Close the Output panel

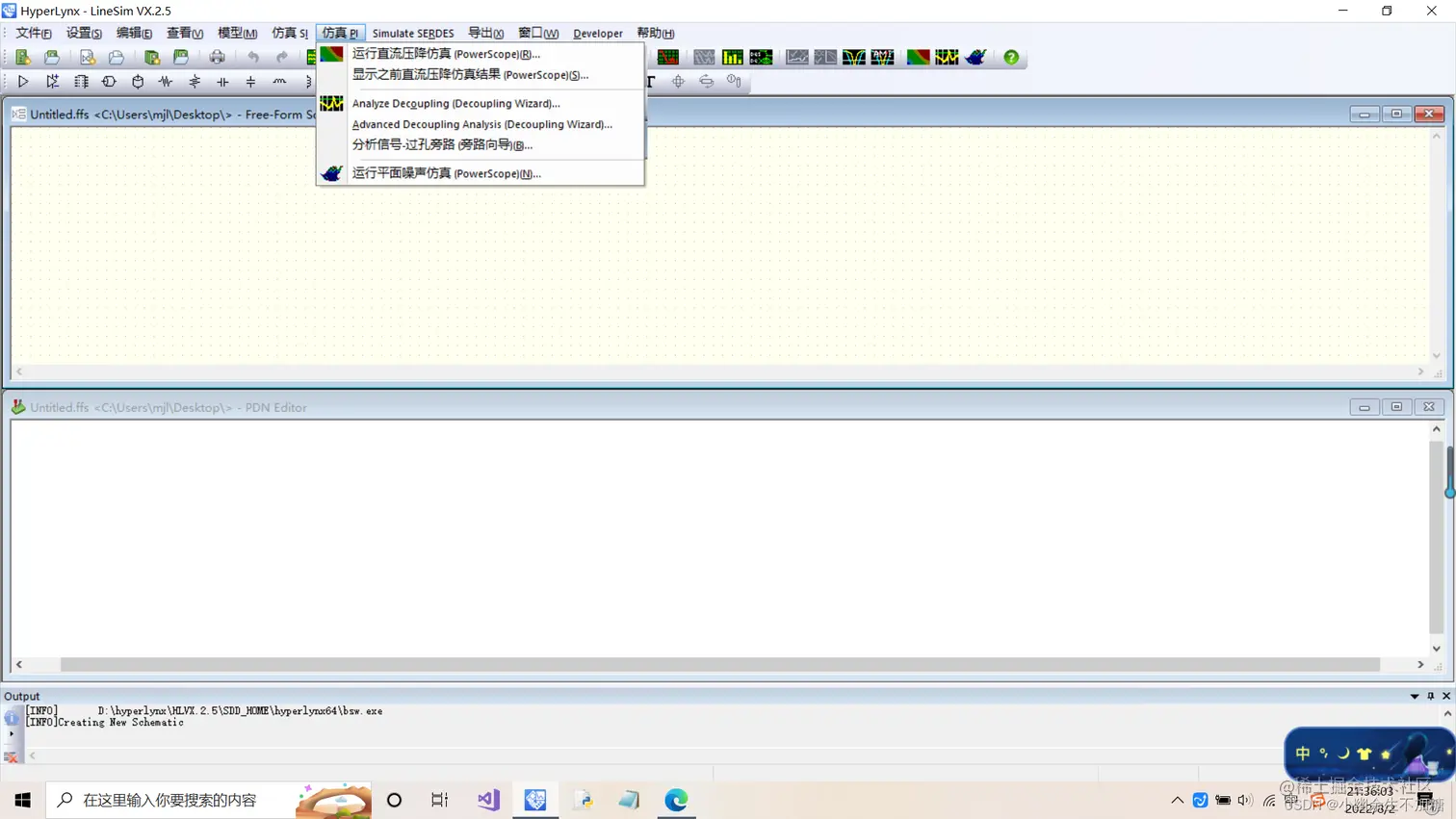[1446, 696]
